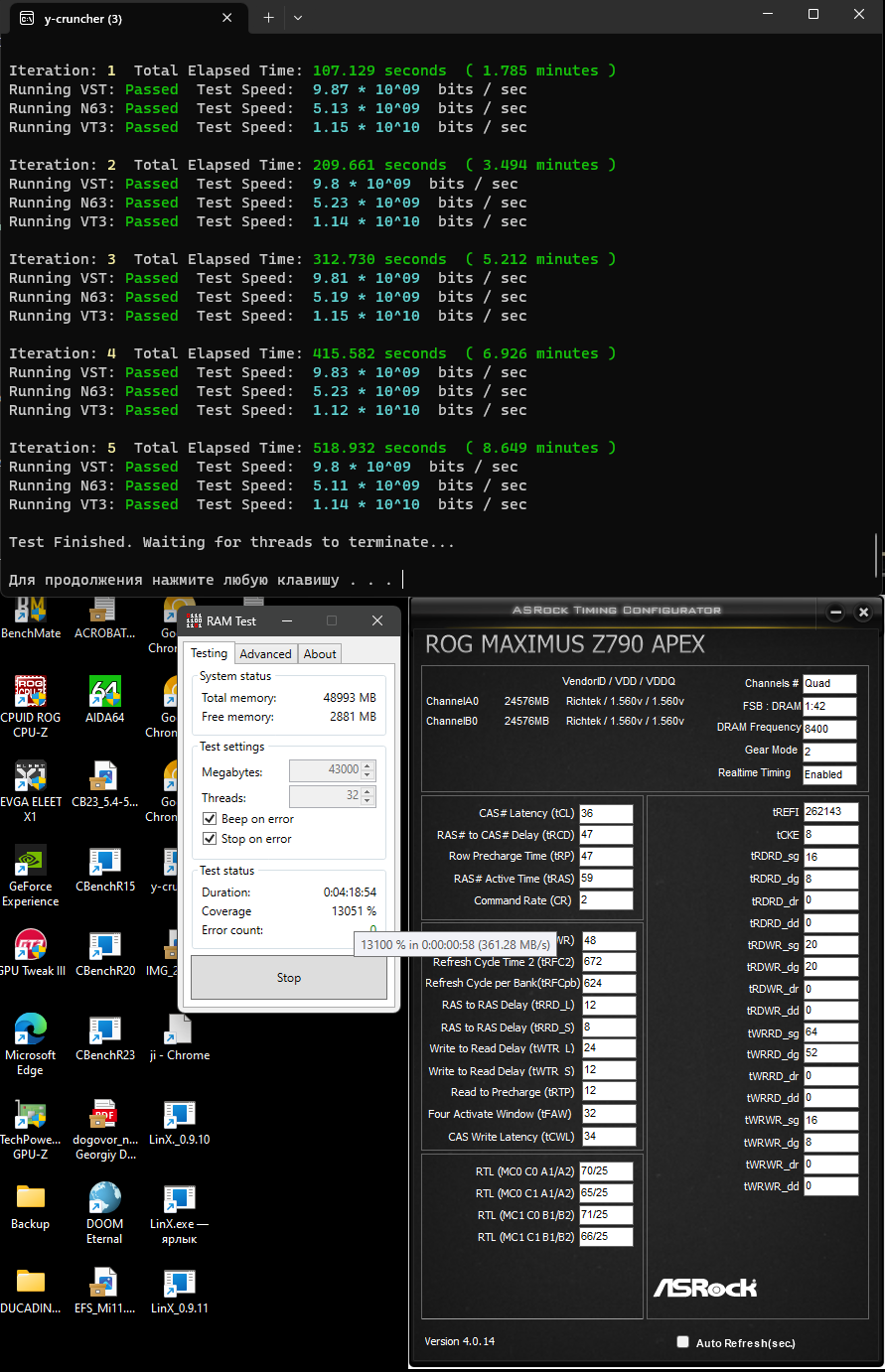Open the Backup folder on desktop
Viewport: 885px width, 1372px height.
pyautogui.click(x=30, y=1205)
